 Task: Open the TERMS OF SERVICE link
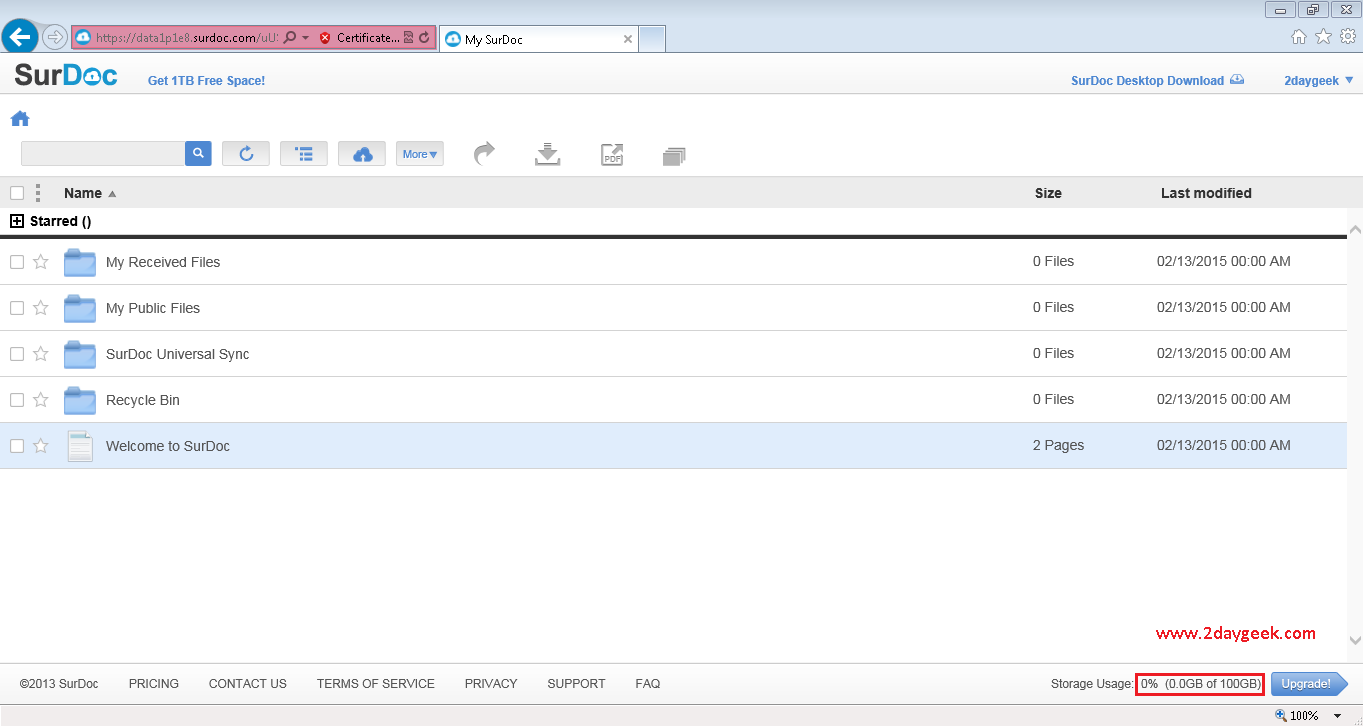[376, 684]
